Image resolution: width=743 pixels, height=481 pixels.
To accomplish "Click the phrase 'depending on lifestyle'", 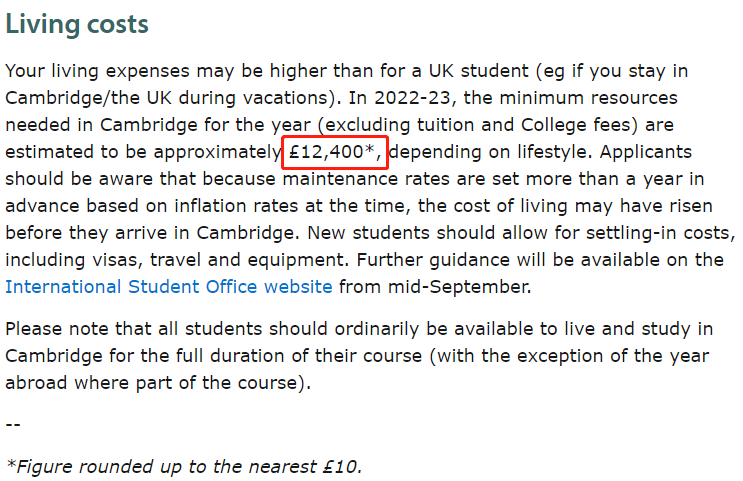I will point(486,152).
